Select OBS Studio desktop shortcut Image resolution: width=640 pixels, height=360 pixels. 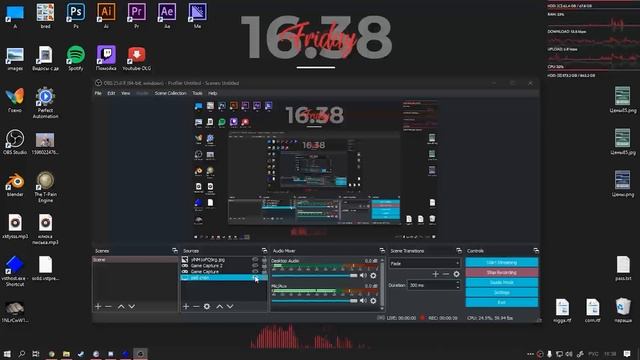pyautogui.click(x=15, y=142)
